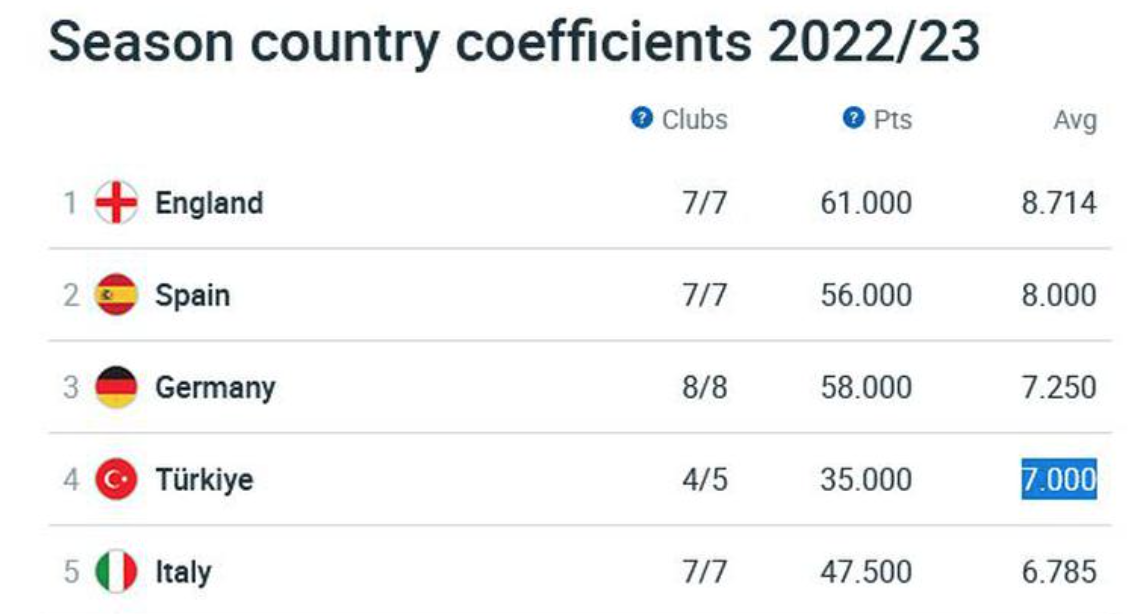The width and height of the screenshot is (1136, 614).
Task: Click Türkiye's 4/5 clubs value
Action: 705,480
